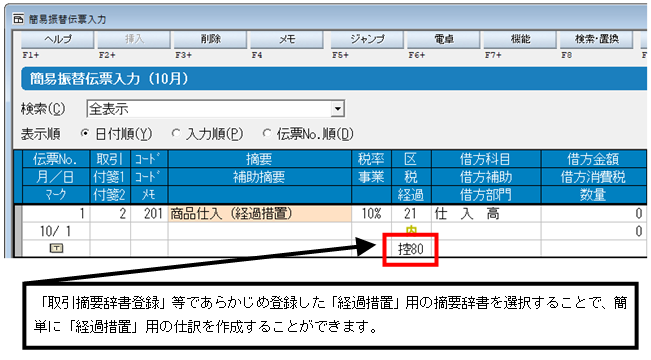Click the 借方部門 column header
651x360 pixels.
point(486,195)
